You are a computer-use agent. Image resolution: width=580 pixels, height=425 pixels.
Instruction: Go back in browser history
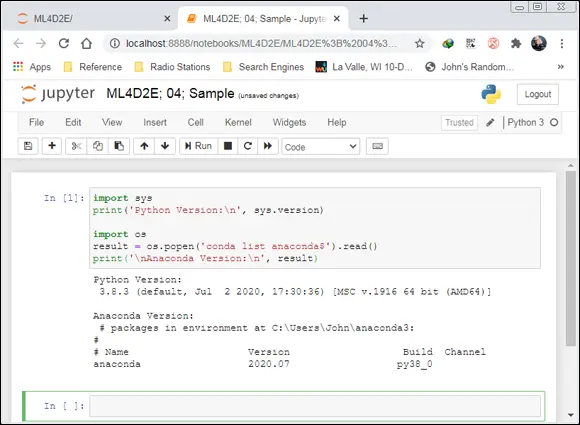tap(18, 44)
